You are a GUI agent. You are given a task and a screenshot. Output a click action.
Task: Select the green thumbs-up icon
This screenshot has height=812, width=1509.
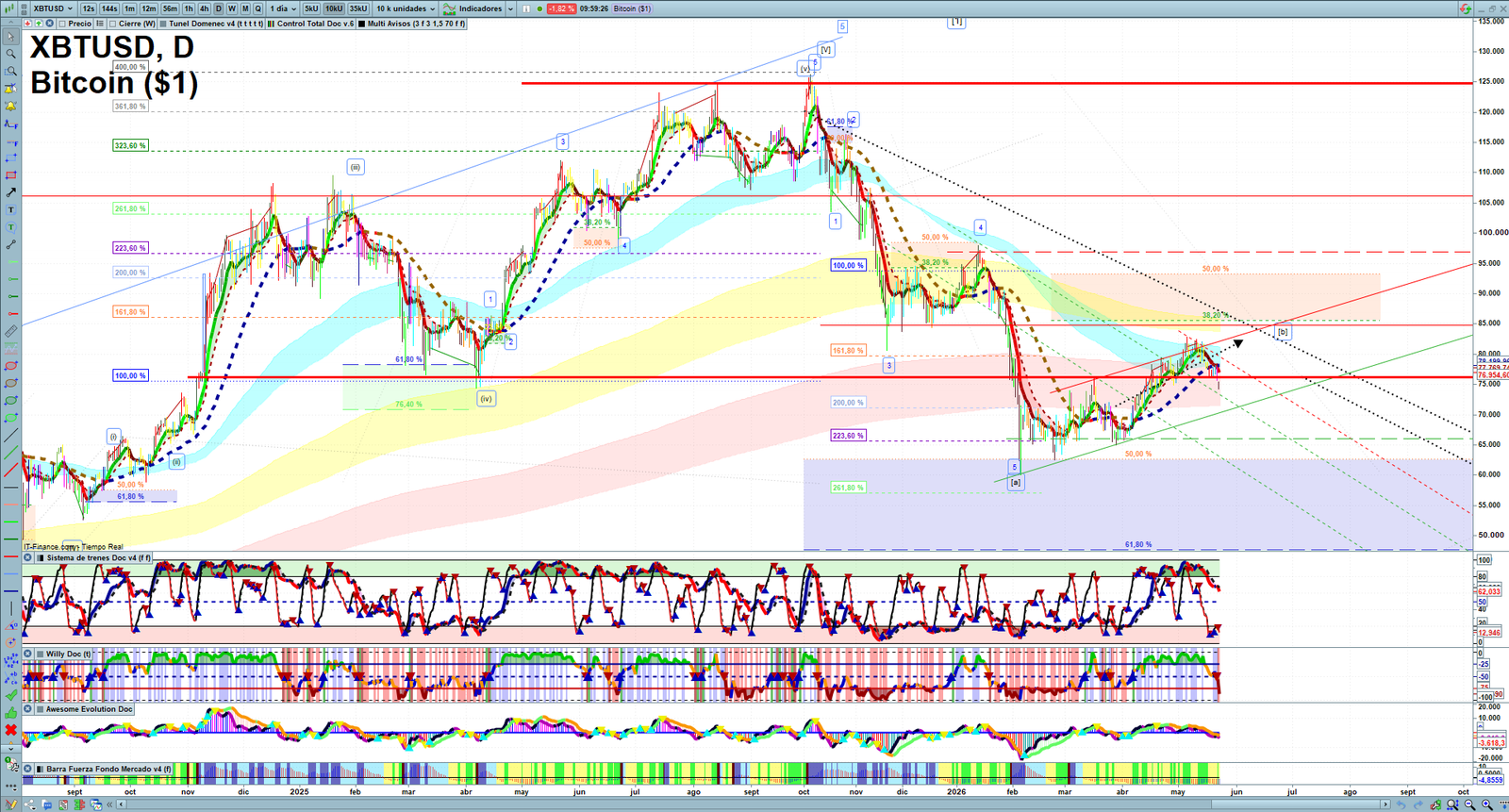[x=11, y=712]
